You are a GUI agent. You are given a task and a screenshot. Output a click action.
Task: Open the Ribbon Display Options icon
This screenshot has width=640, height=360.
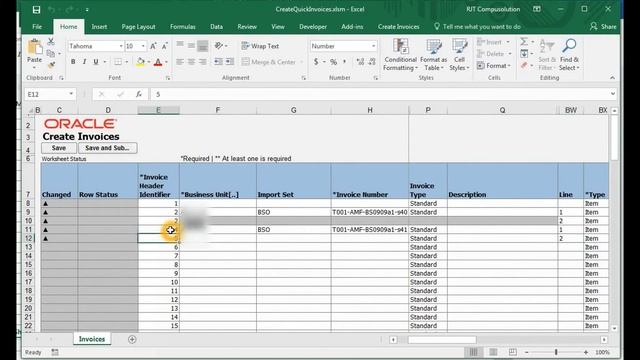click(537, 9)
